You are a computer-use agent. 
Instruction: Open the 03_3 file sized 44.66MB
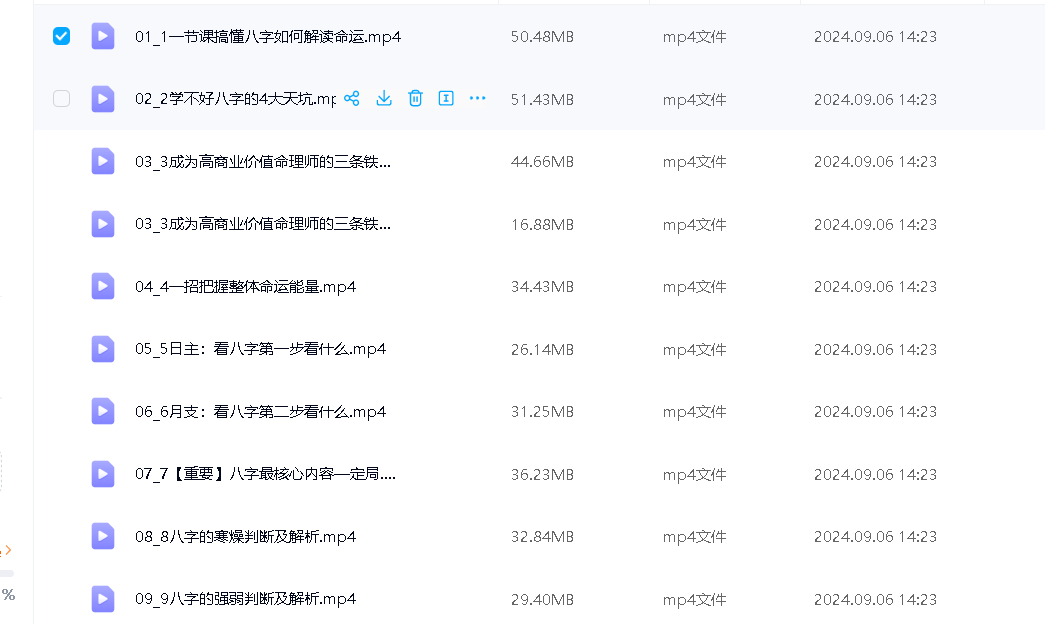coord(262,161)
